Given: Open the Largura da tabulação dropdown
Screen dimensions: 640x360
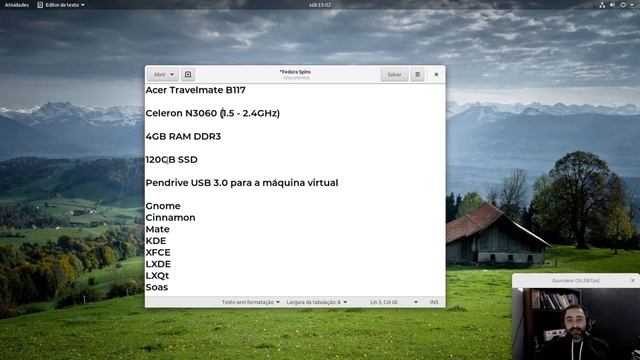Looking at the screenshot, I should 317,302.
